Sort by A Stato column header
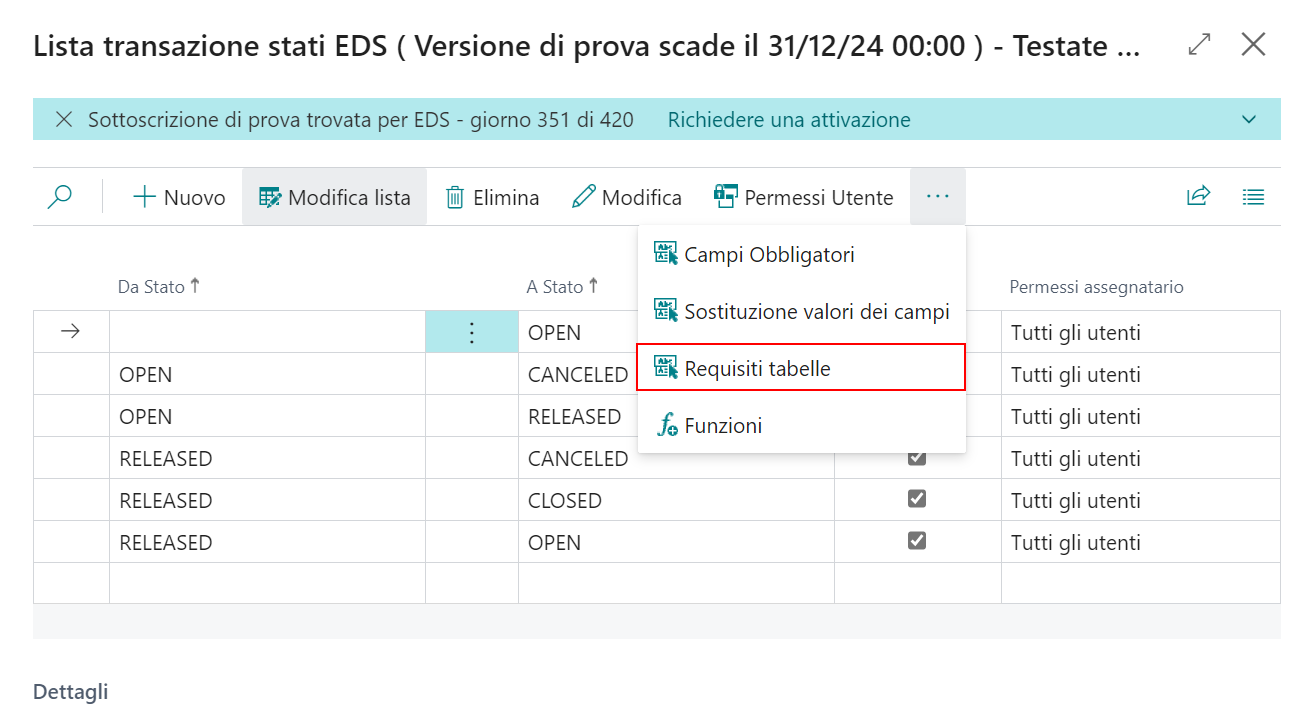The width and height of the screenshot is (1306, 720). (x=562, y=287)
